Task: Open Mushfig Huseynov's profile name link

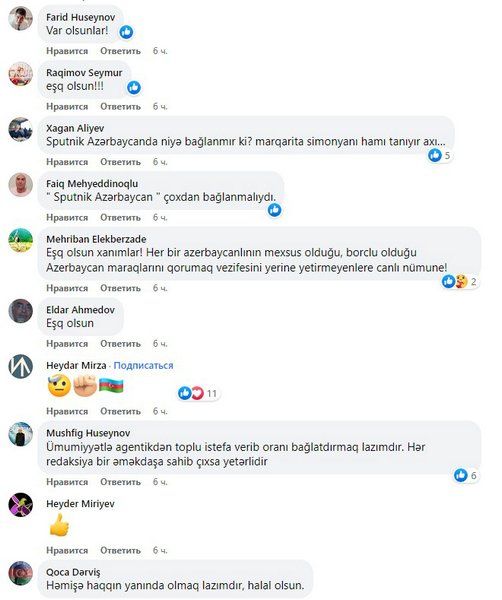Action: click(x=88, y=433)
